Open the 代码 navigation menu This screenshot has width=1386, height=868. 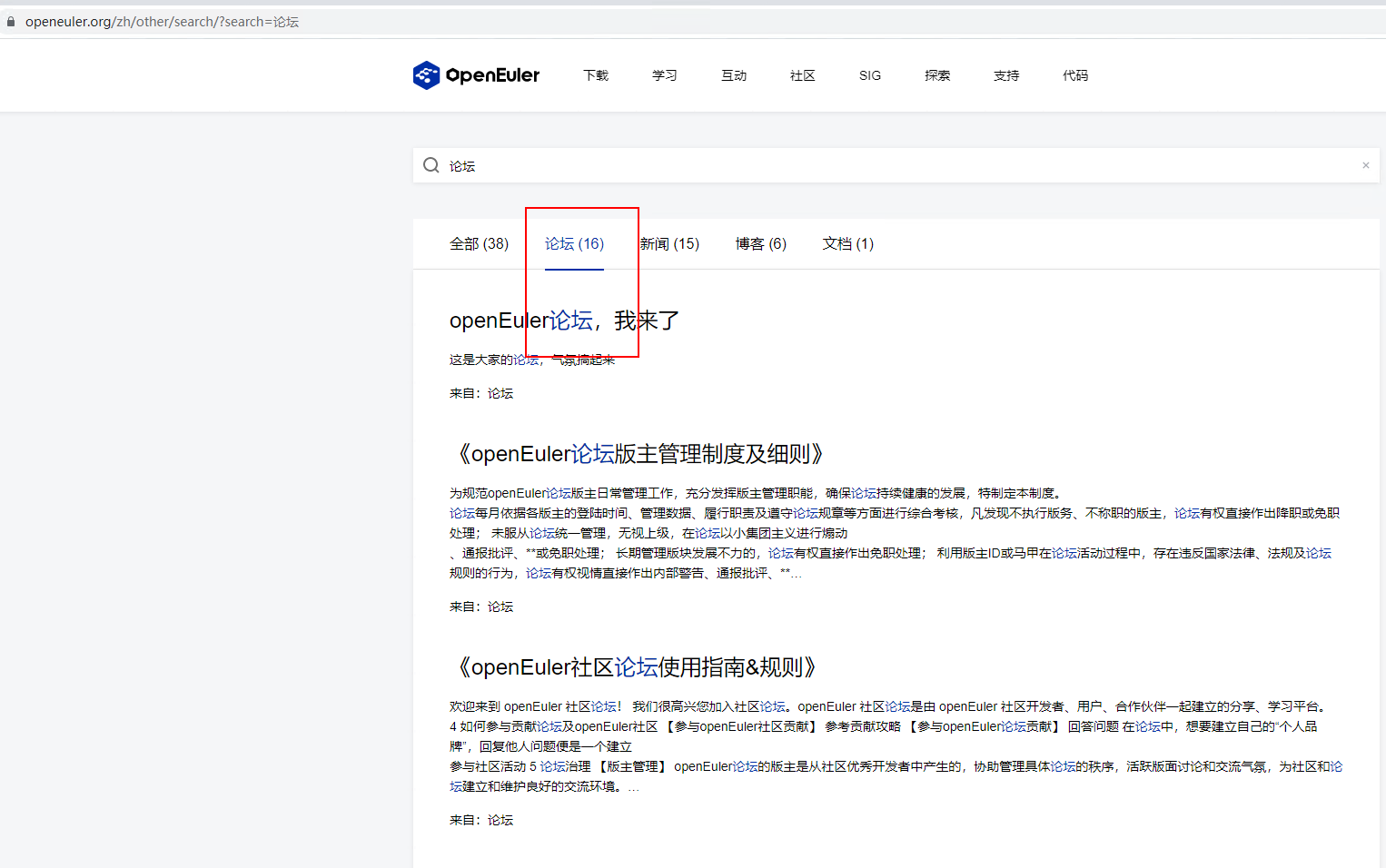coord(1075,75)
